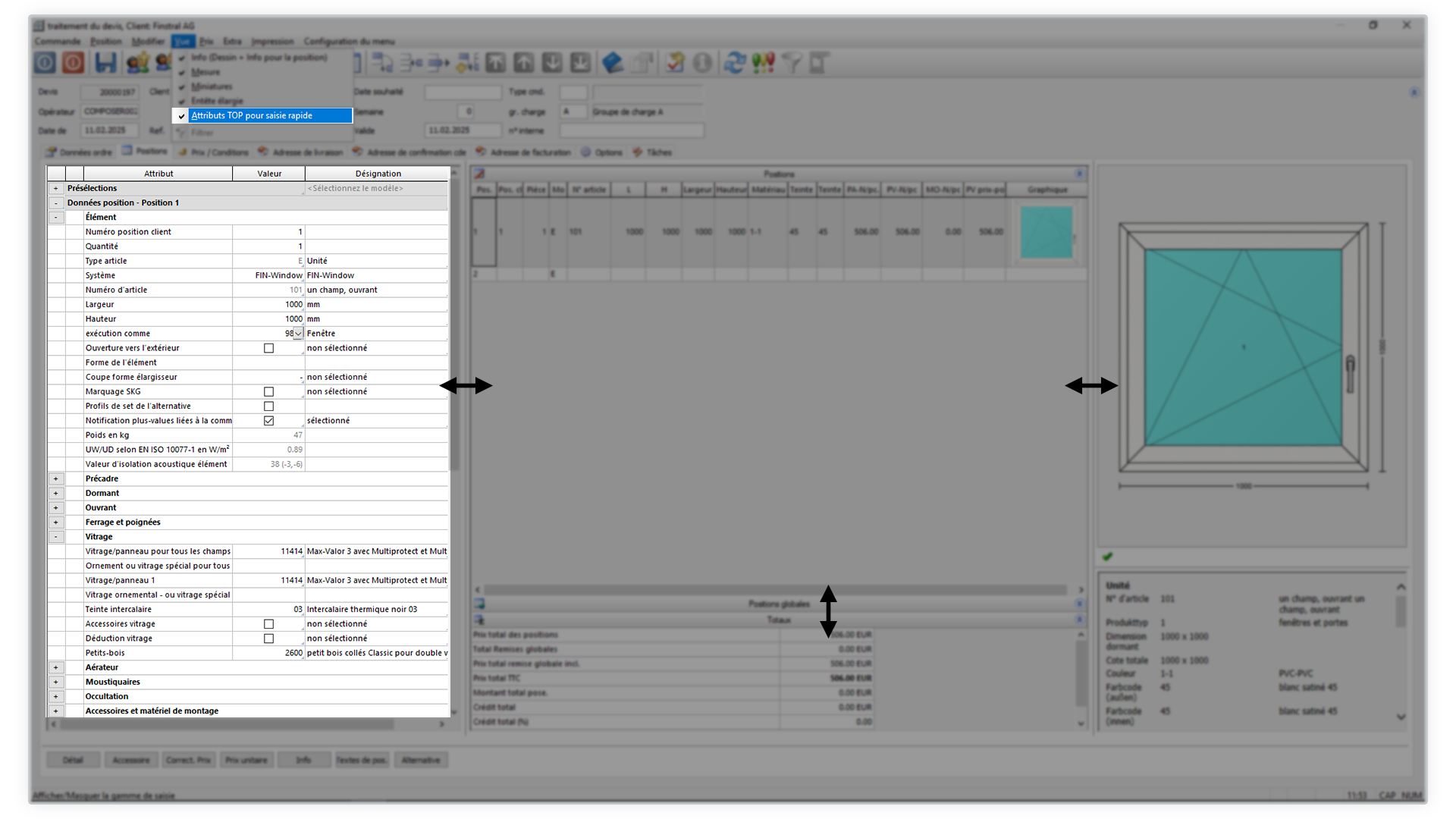Click the traffic lights toolbar icon
Screen dimensions: 1456x819
coord(763,62)
